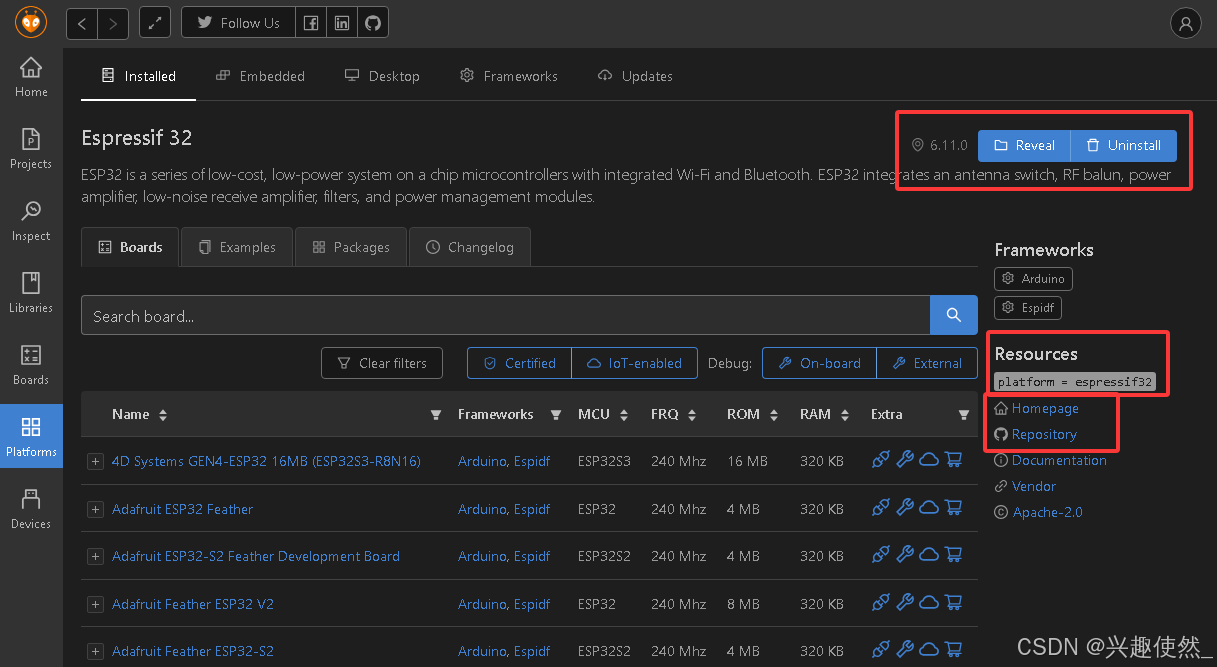
Task: Open Libraries in sidebar
Action: [x=31, y=293]
